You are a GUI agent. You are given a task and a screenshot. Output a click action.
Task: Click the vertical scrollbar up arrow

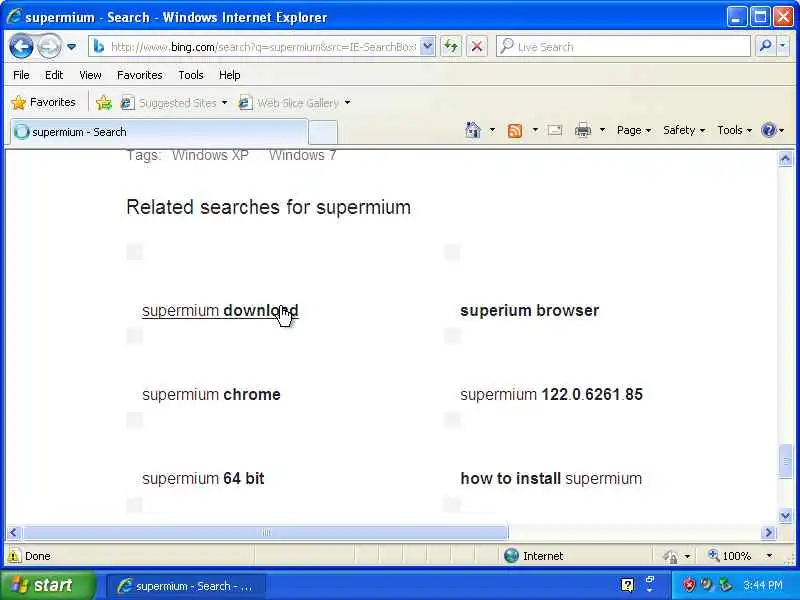[x=785, y=159]
